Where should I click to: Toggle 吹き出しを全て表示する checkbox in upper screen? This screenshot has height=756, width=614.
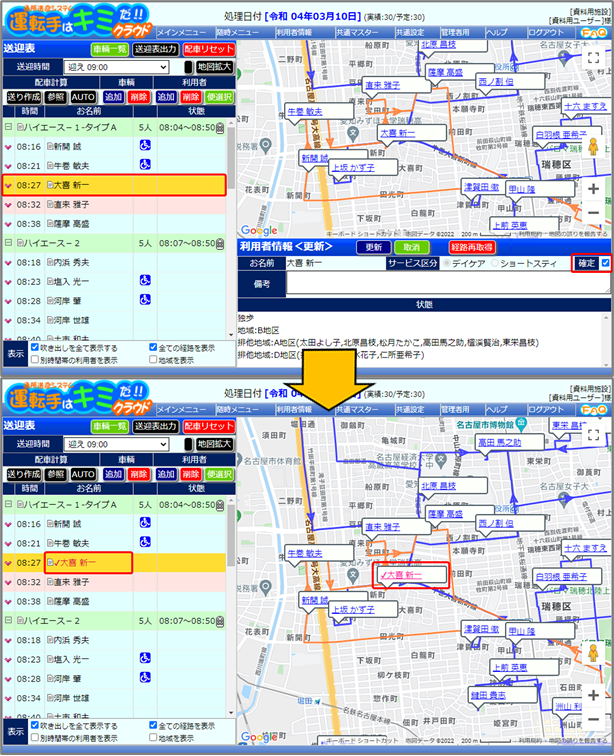35,347
